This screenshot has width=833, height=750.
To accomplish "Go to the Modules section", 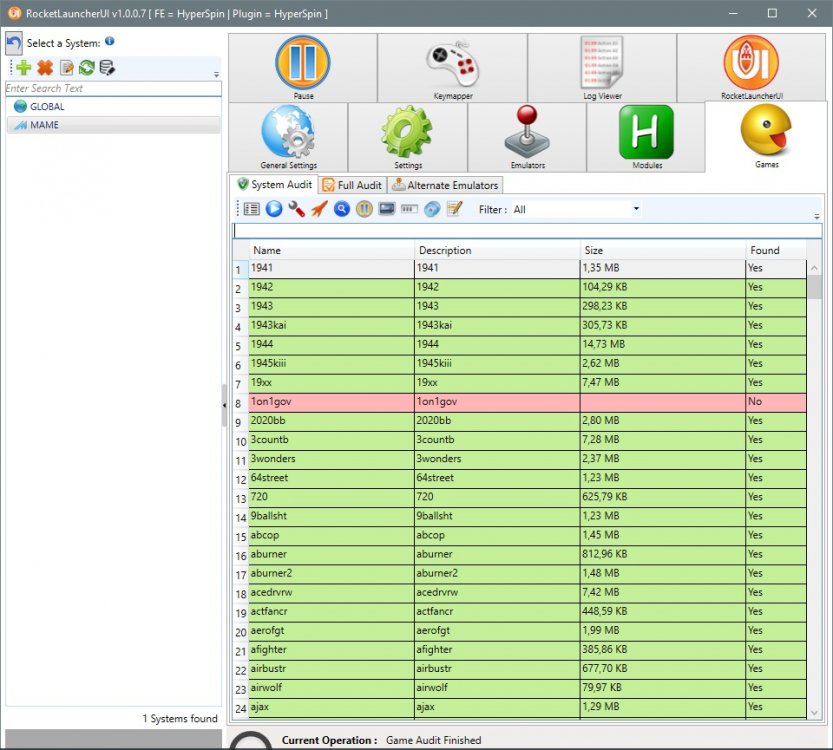I will pos(646,138).
